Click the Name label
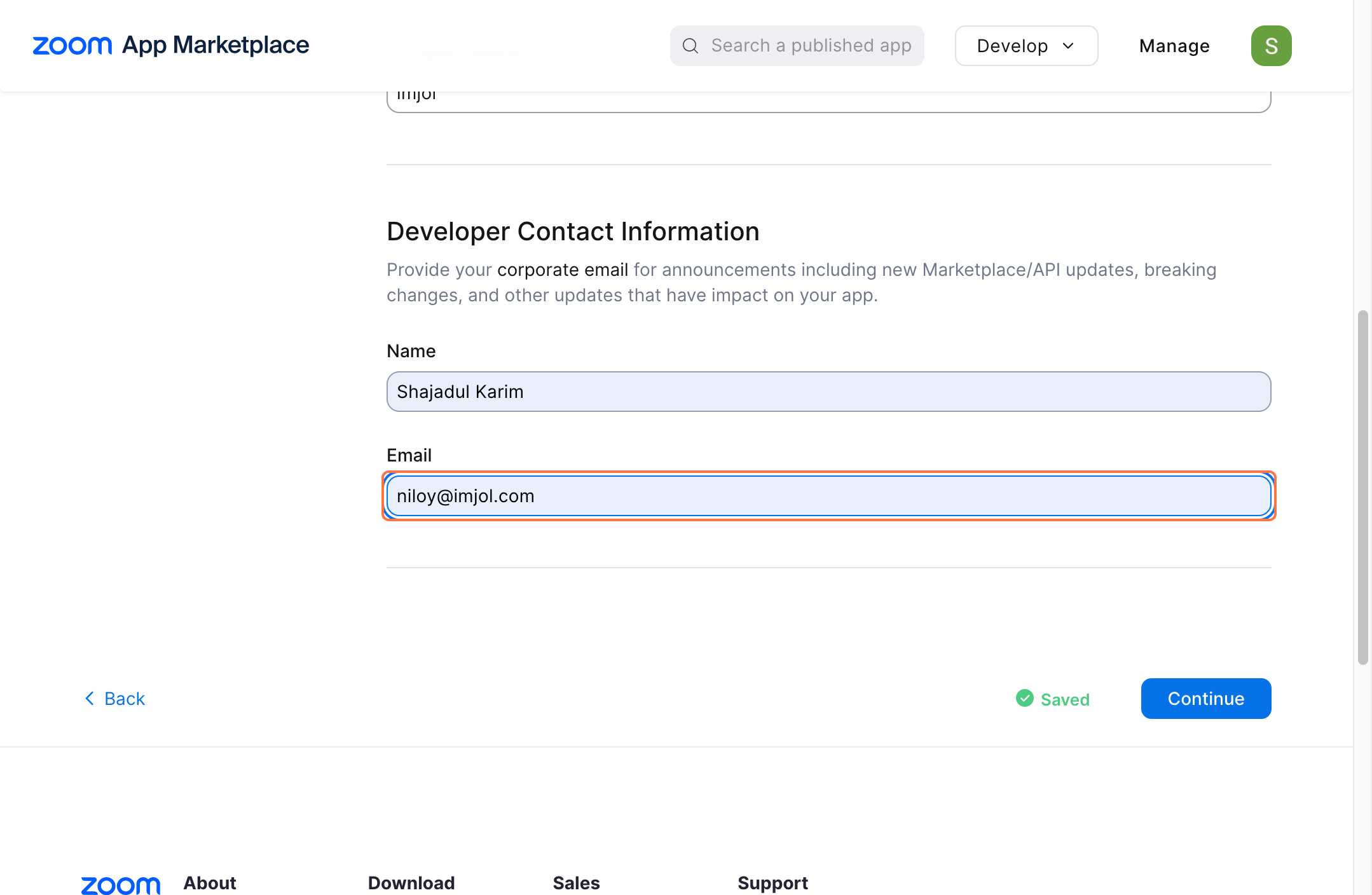The width and height of the screenshot is (1372, 895). 411,351
